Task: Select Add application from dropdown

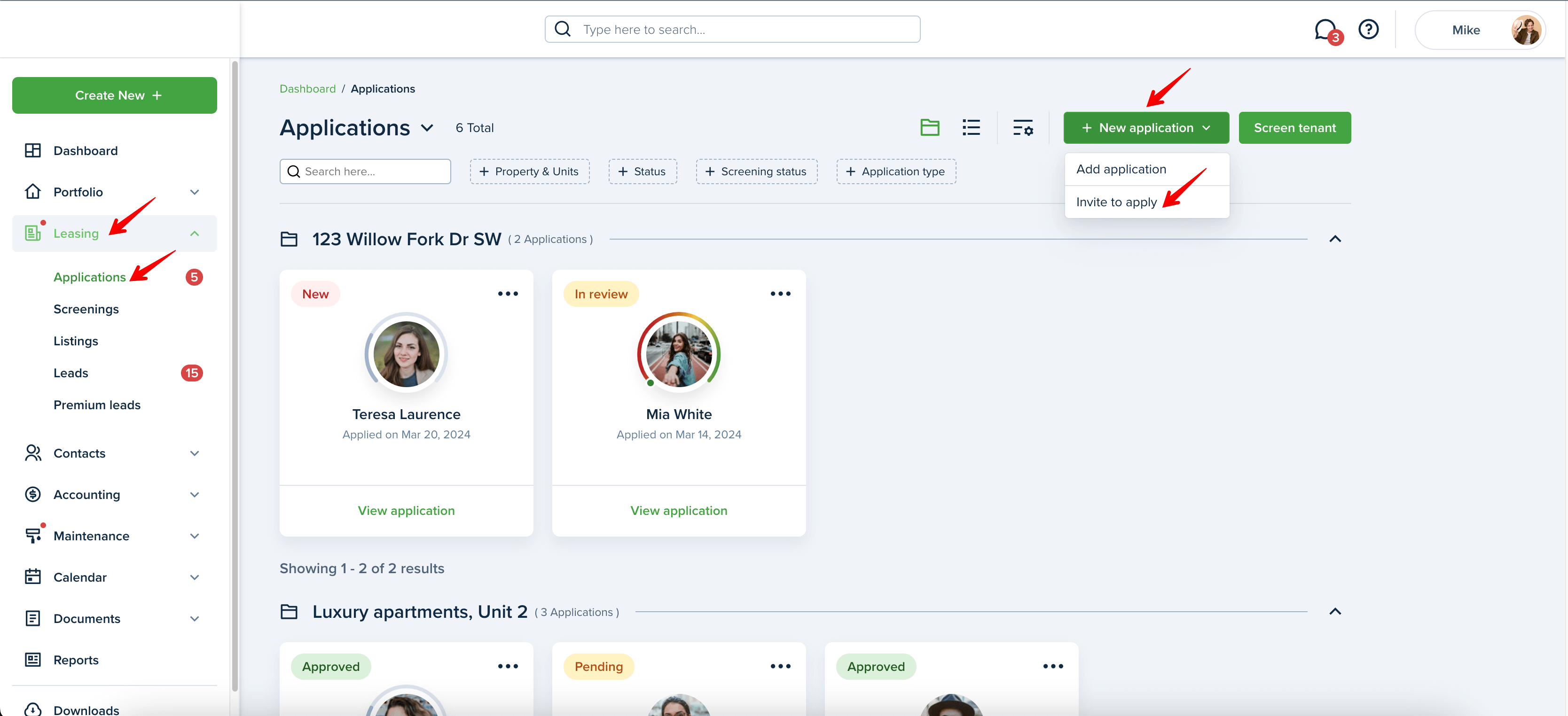Action: click(x=1146, y=169)
